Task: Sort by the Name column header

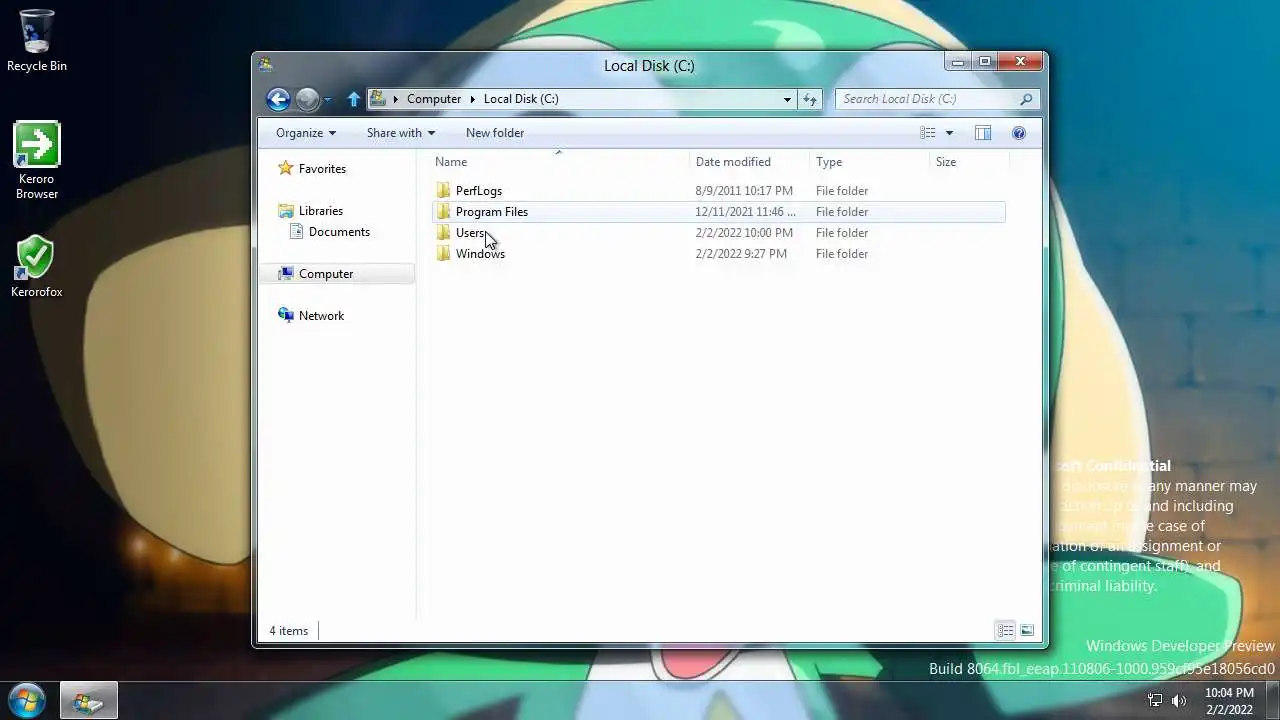Action: click(x=561, y=162)
